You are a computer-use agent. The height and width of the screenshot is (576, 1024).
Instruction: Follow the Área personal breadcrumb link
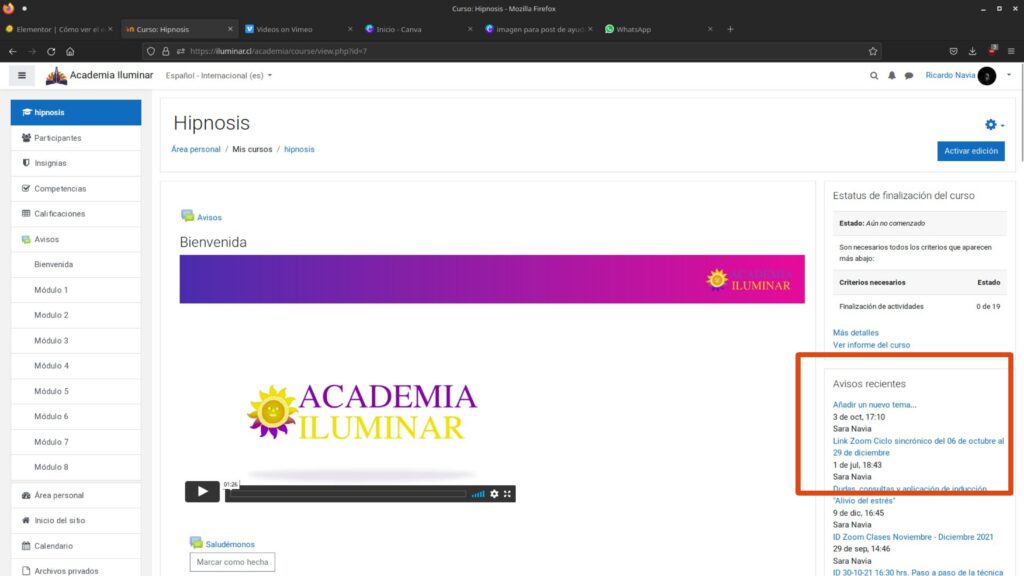coord(196,149)
